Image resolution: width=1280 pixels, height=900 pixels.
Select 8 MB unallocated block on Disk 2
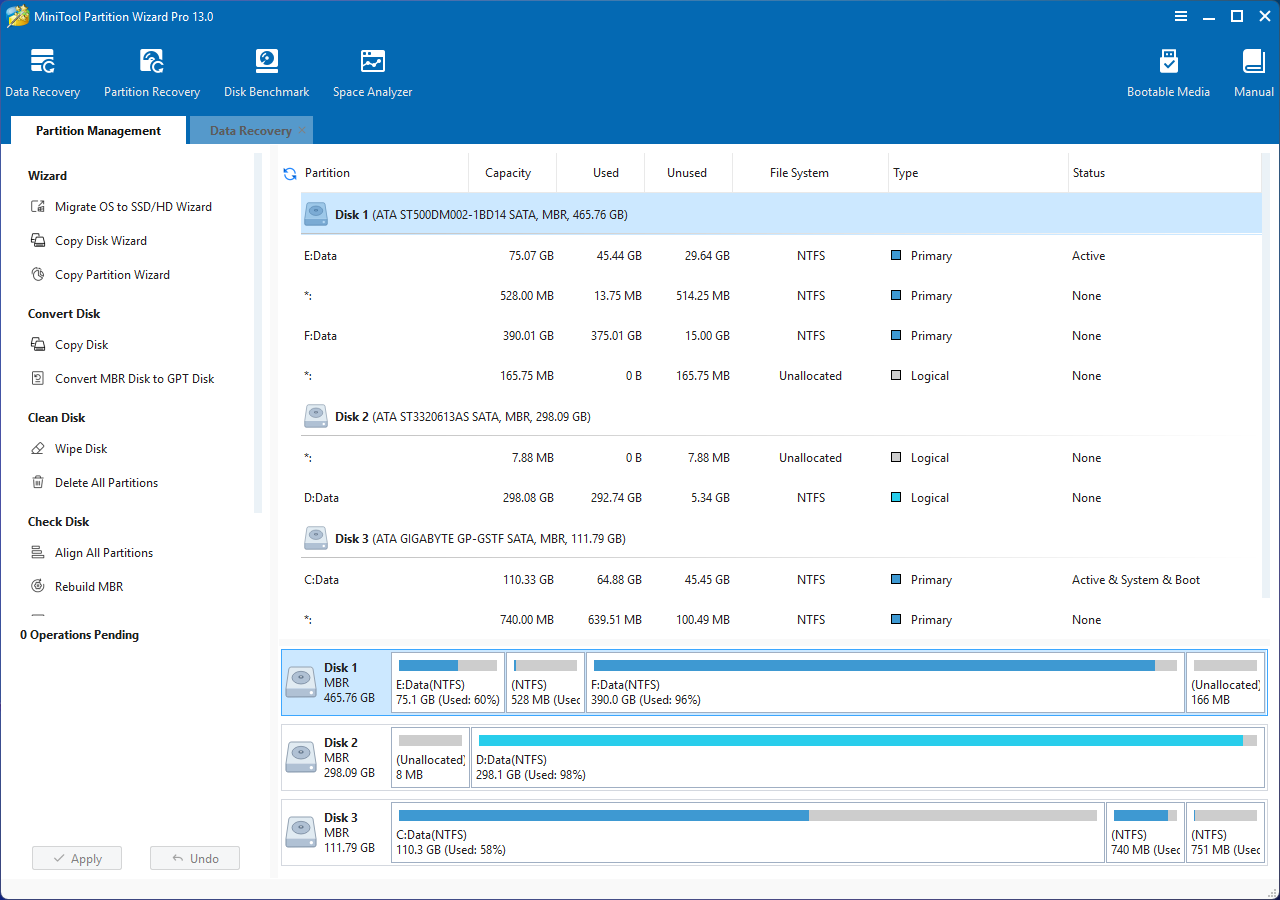pyautogui.click(x=431, y=757)
